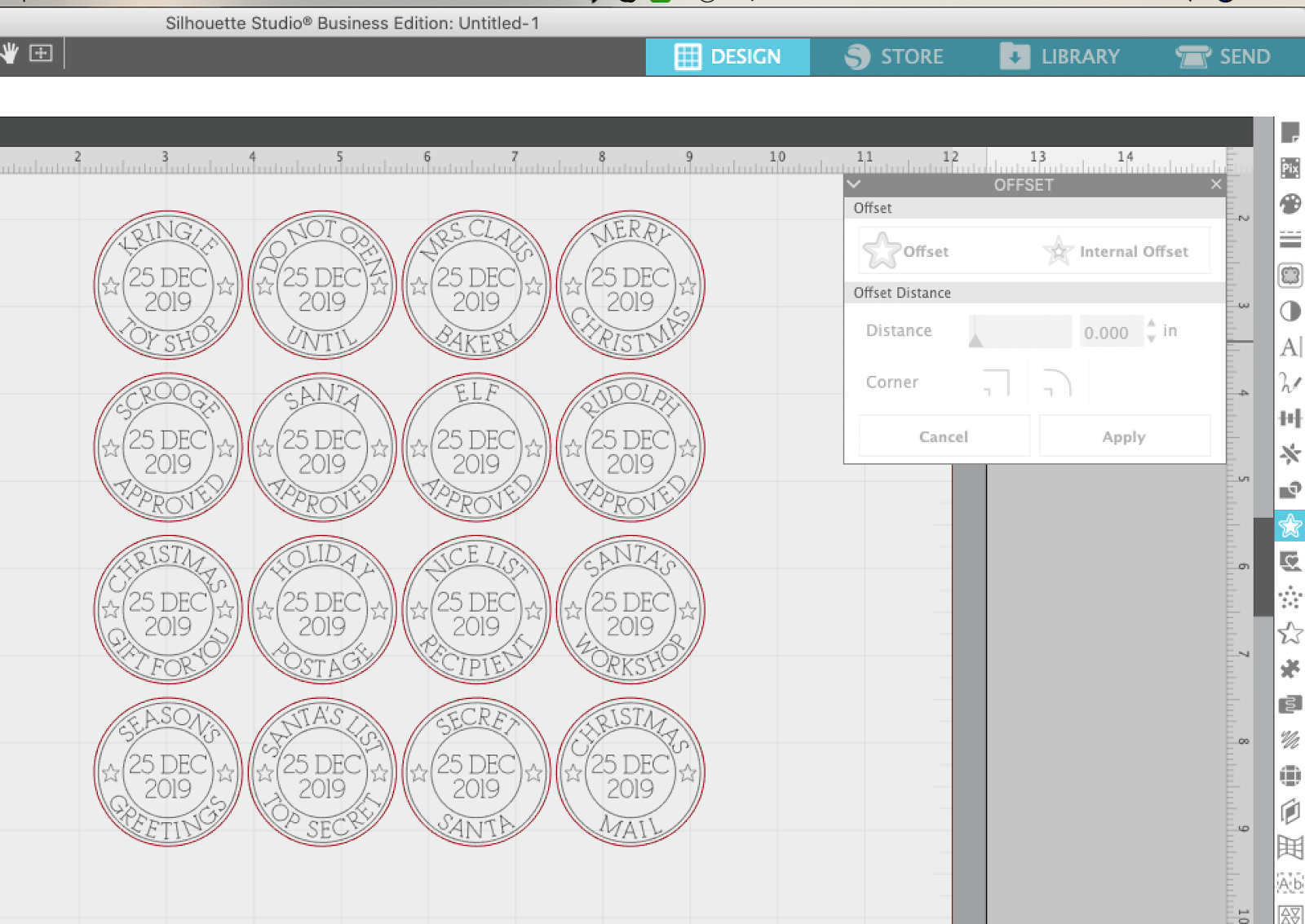Select the SANTA APPROVED stamp
Image resolution: width=1305 pixels, height=924 pixels.
322,448
